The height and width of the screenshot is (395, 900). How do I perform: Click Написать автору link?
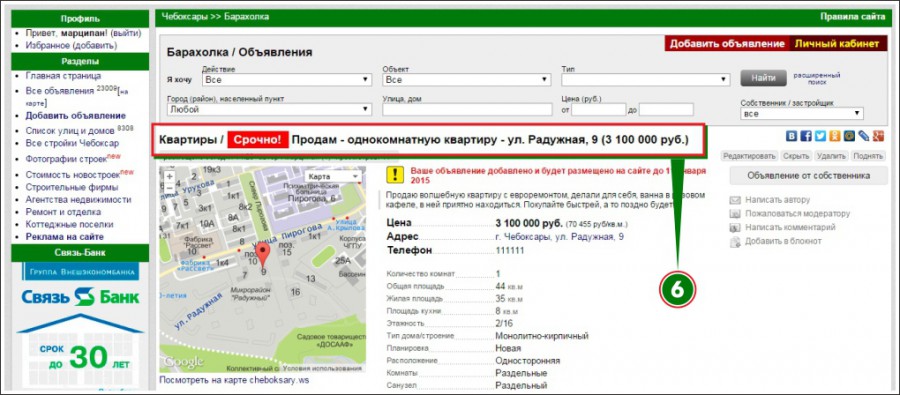(x=777, y=200)
